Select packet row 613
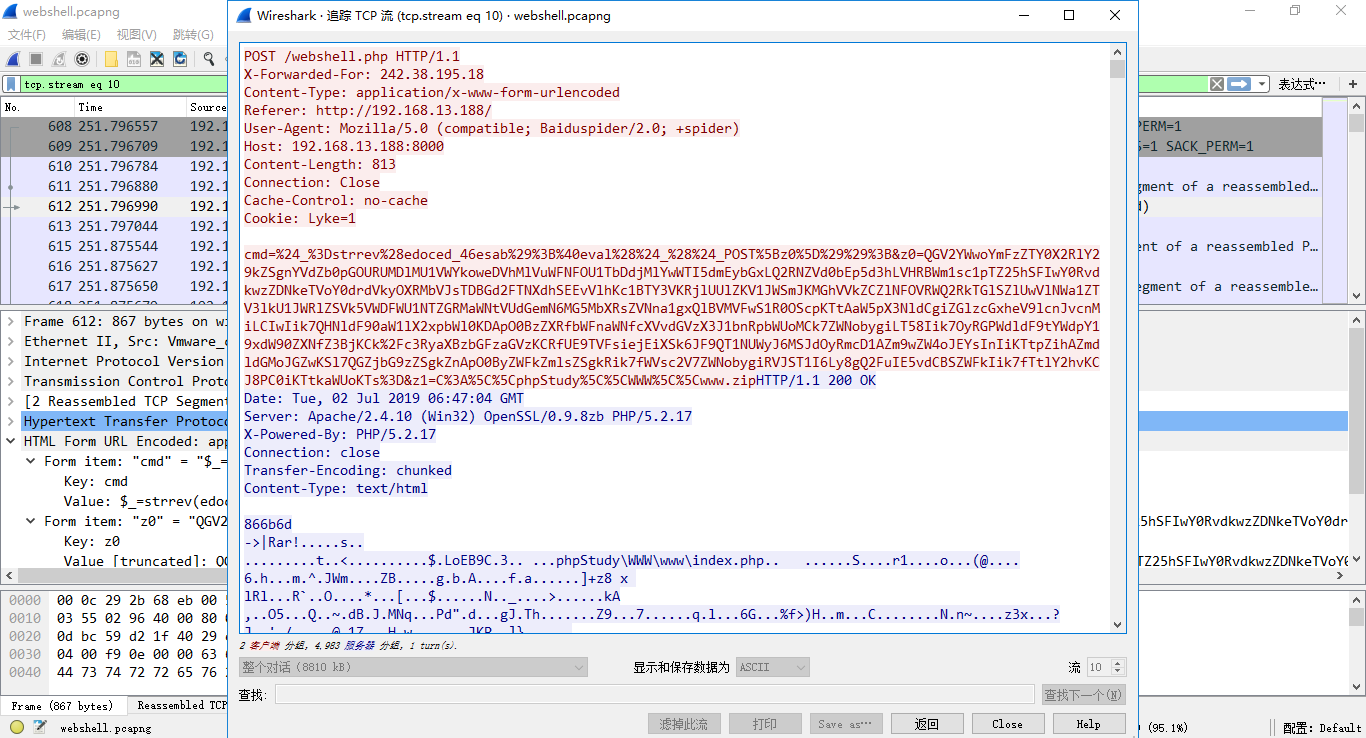 (x=114, y=226)
